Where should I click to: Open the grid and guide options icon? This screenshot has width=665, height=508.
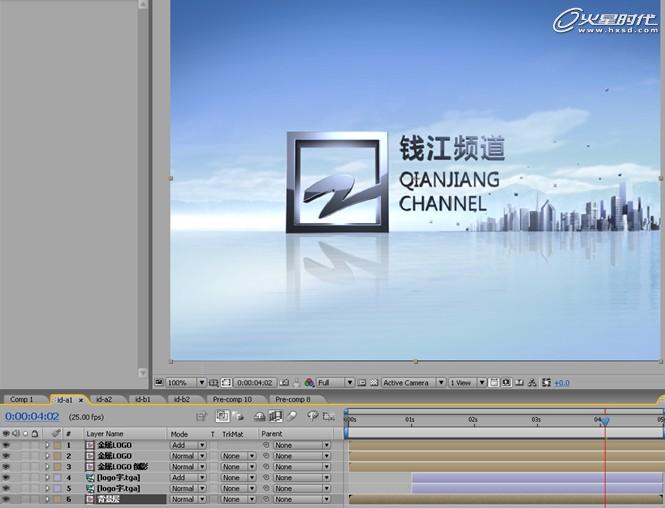click(213, 382)
